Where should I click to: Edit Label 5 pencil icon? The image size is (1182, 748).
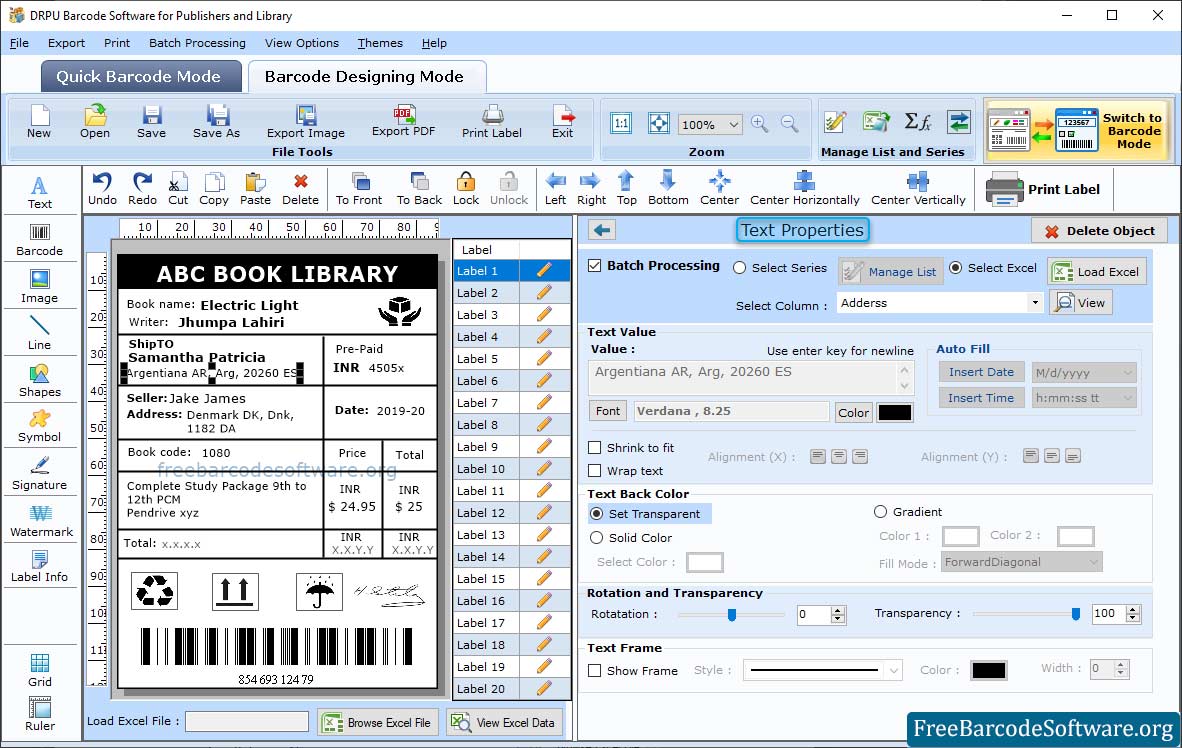tap(544, 358)
